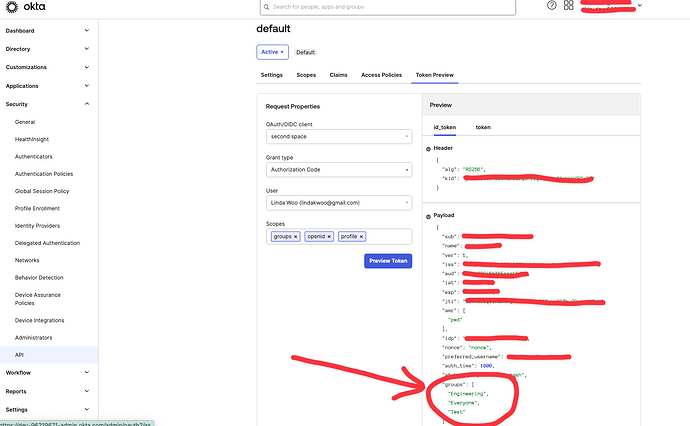Click the Preview Token button
This screenshot has height=426, width=690.
[388, 261]
